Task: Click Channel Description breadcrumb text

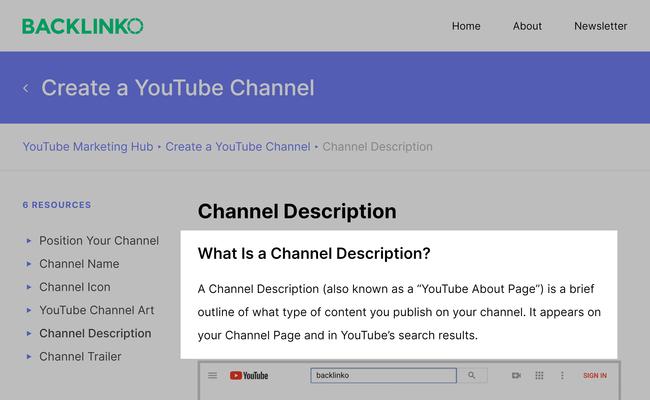Action: point(377,147)
